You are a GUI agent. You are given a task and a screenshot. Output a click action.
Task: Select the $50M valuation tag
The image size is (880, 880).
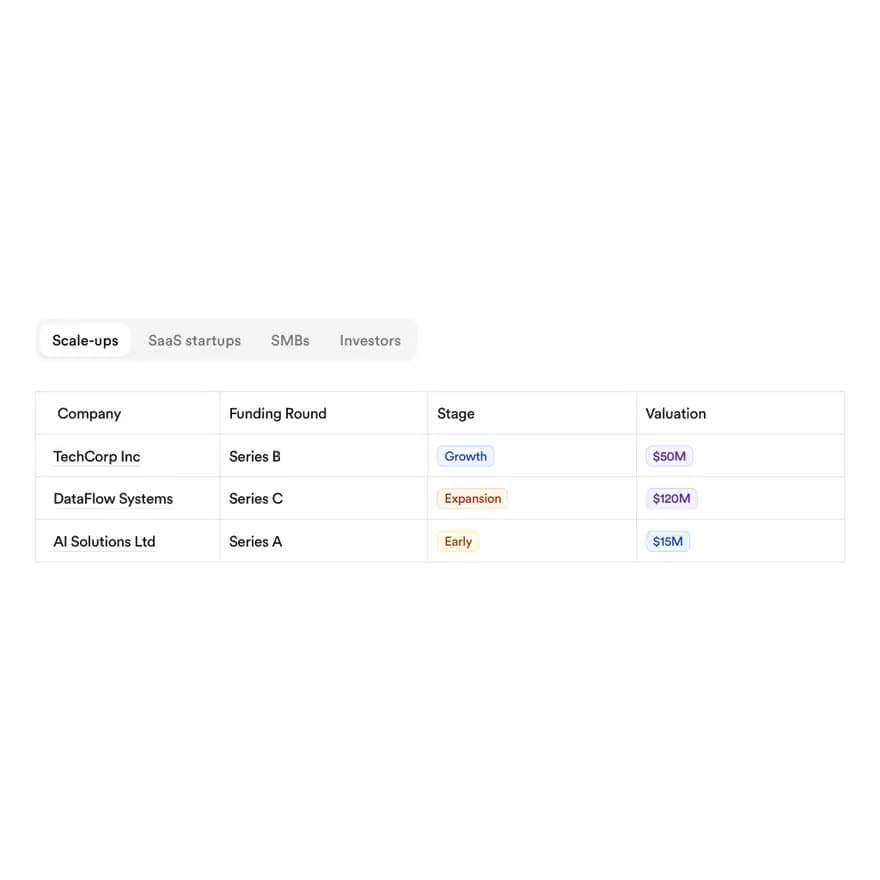point(669,456)
